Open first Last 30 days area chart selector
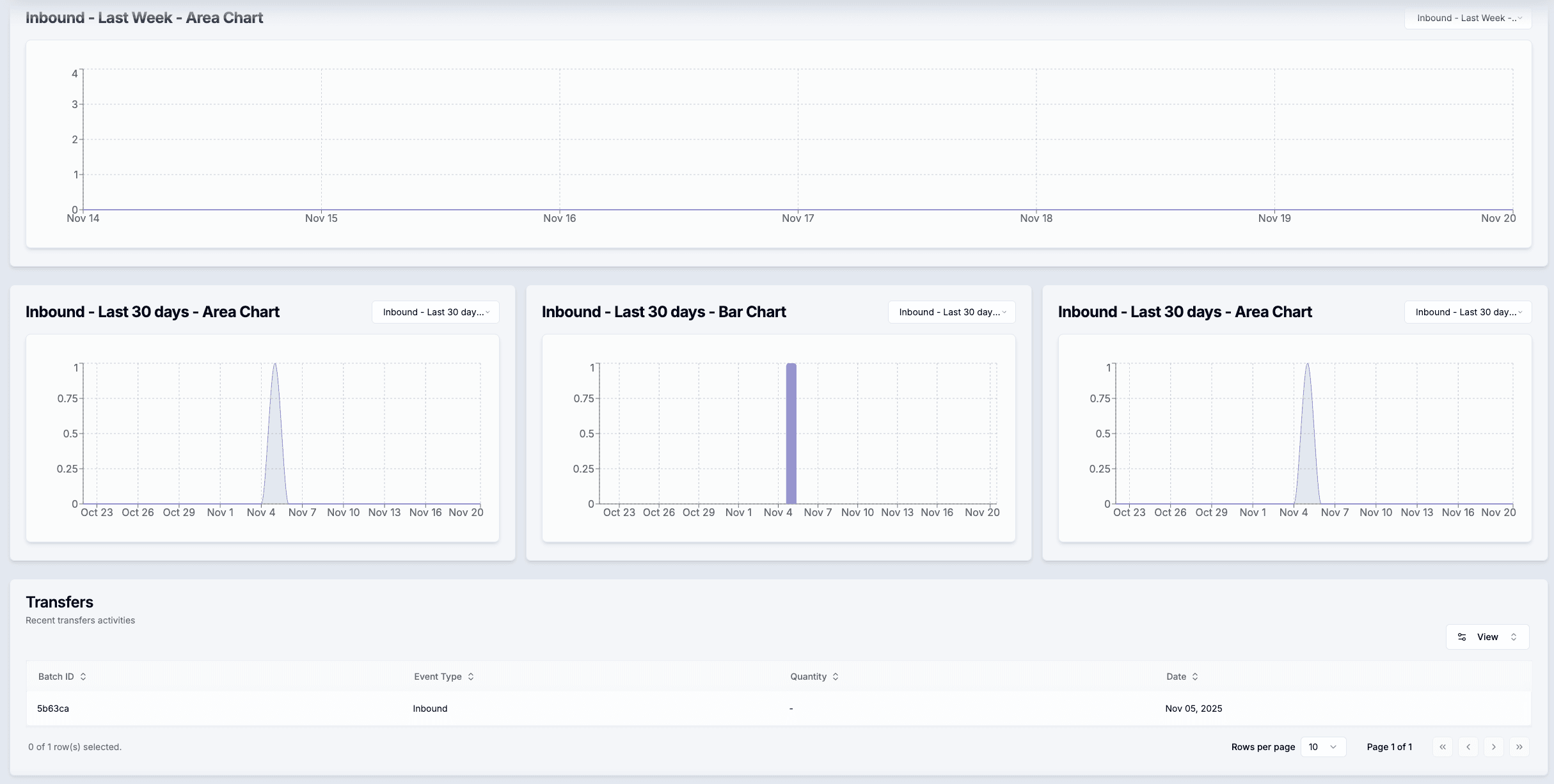 point(435,312)
